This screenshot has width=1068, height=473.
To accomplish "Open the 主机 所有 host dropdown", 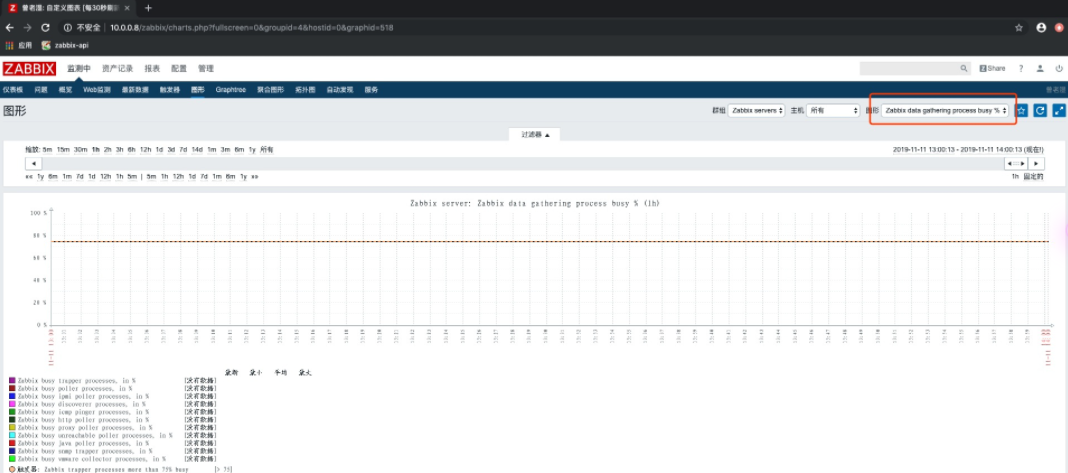I will click(832, 110).
